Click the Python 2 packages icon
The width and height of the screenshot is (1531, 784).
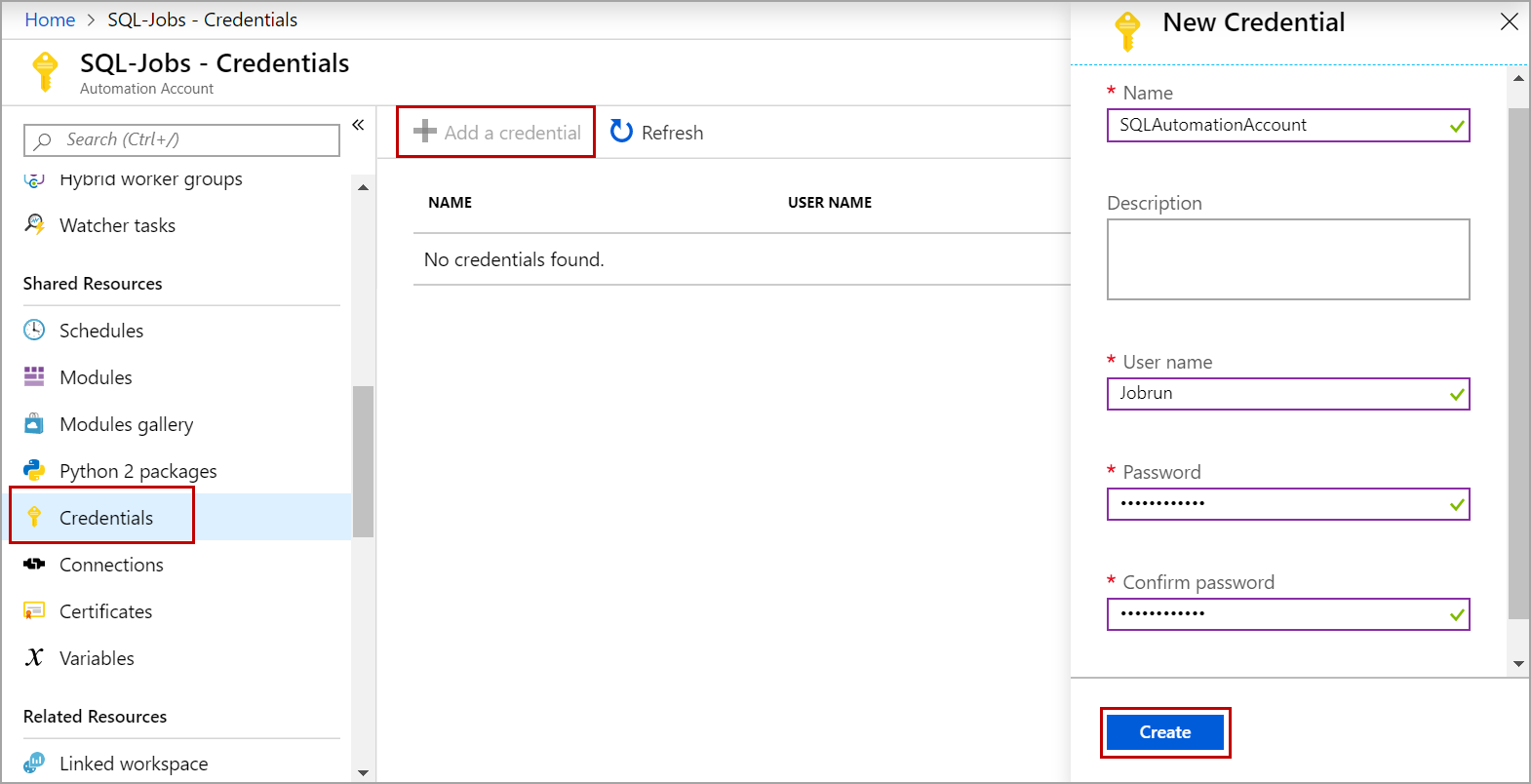coord(34,470)
